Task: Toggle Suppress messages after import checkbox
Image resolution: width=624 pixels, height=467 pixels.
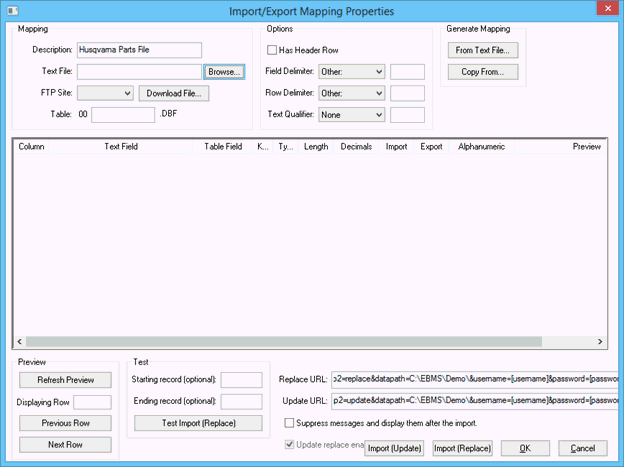Action: pos(290,423)
